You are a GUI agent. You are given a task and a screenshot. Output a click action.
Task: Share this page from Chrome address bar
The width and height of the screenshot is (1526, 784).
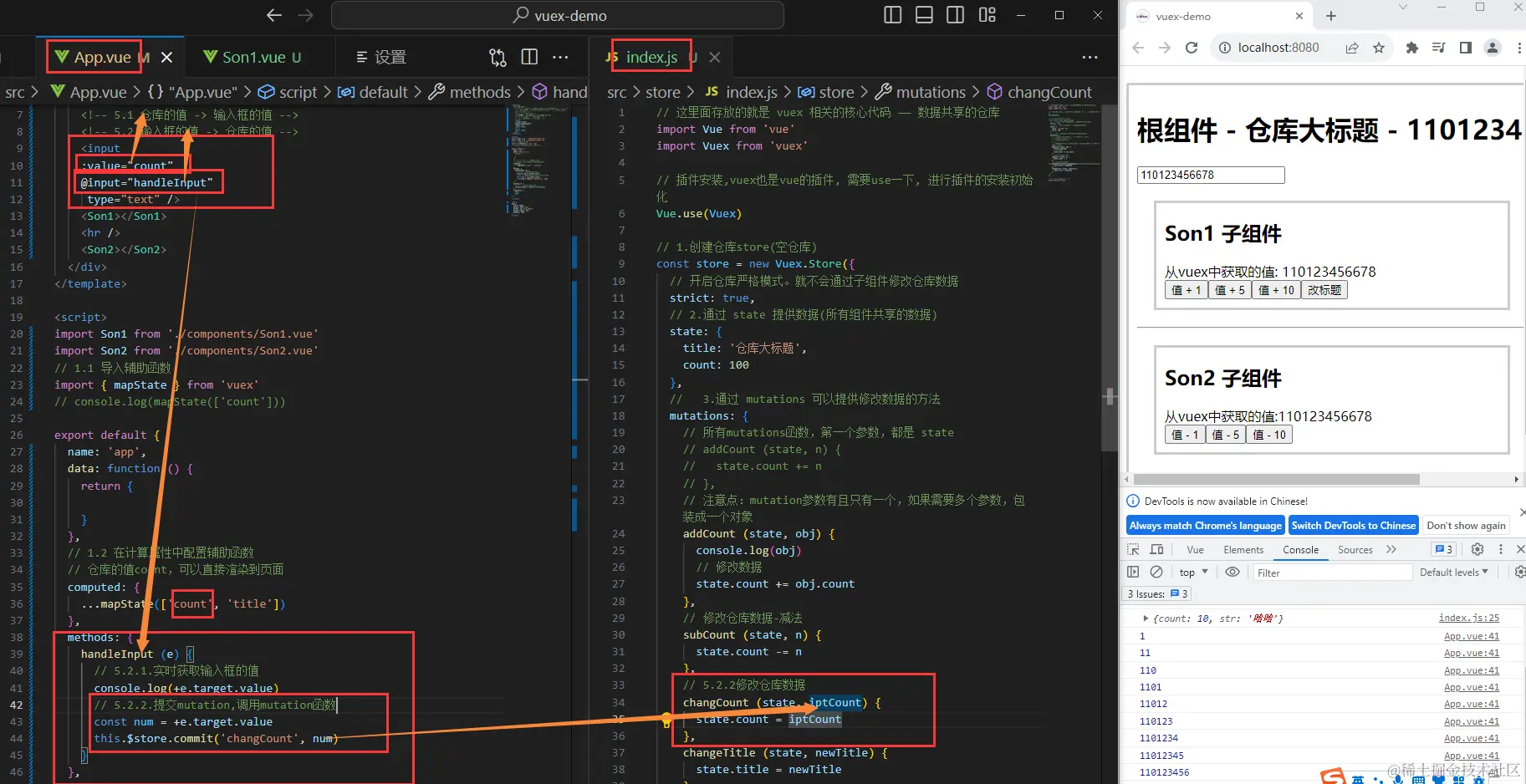click(1352, 48)
